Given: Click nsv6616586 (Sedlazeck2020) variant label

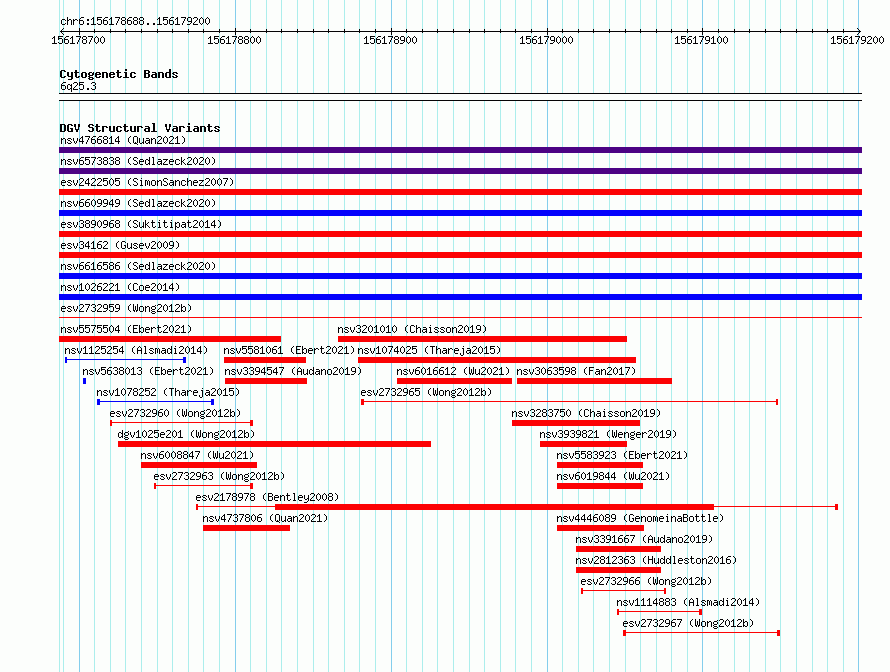Looking at the screenshot, I should pos(138,266).
